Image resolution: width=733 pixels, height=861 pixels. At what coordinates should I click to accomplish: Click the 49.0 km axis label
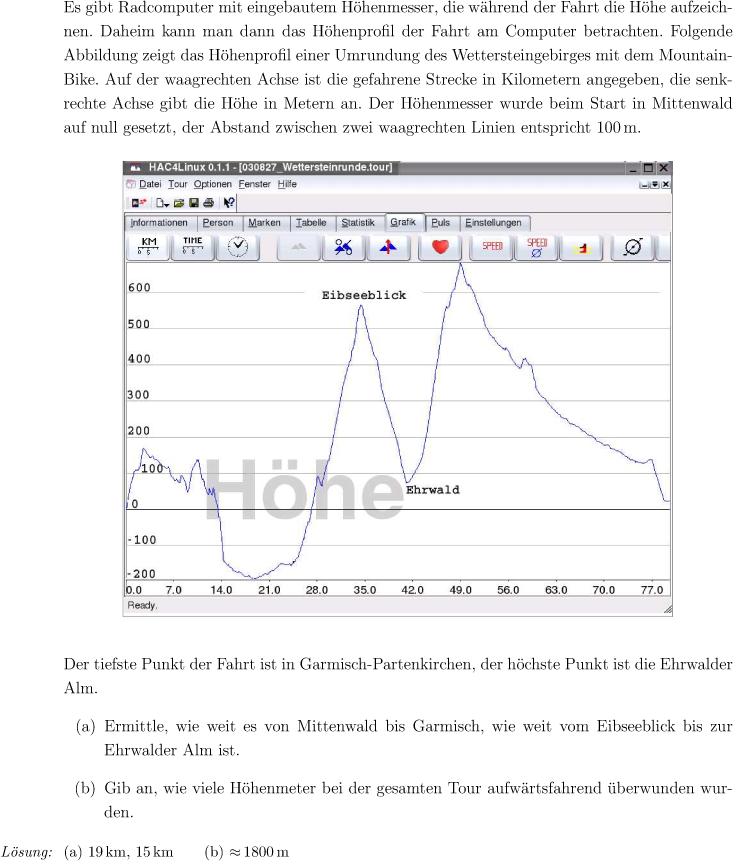[460, 590]
